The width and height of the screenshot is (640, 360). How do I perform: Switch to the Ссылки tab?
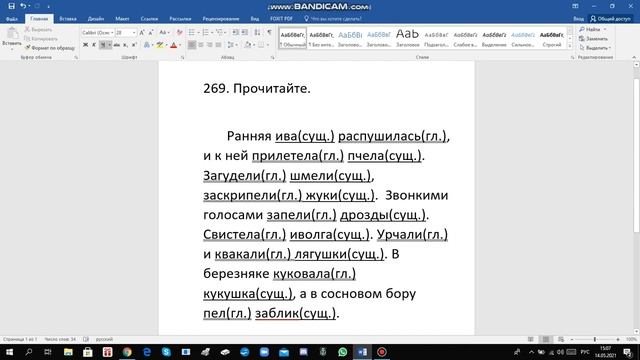click(x=149, y=19)
